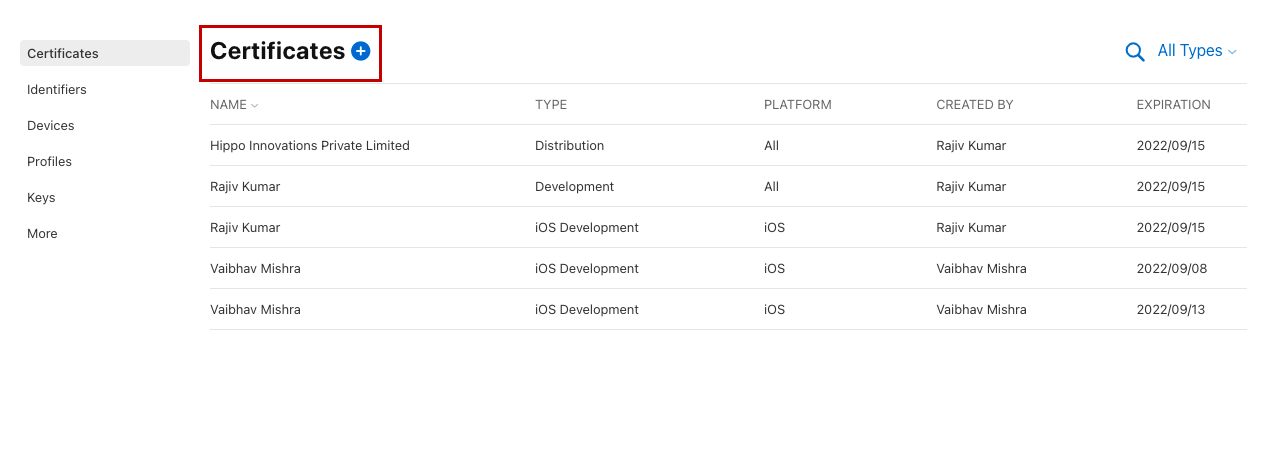
Task: Expand the All Types filter dropdown
Action: coord(1197,51)
